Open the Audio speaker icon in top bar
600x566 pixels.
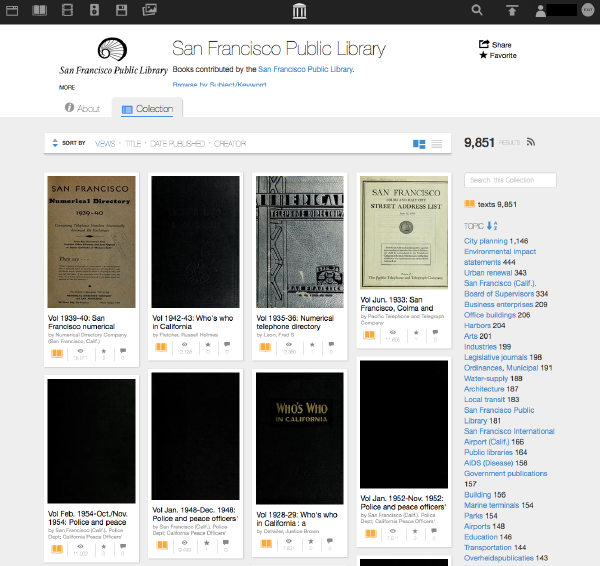pos(94,11)
